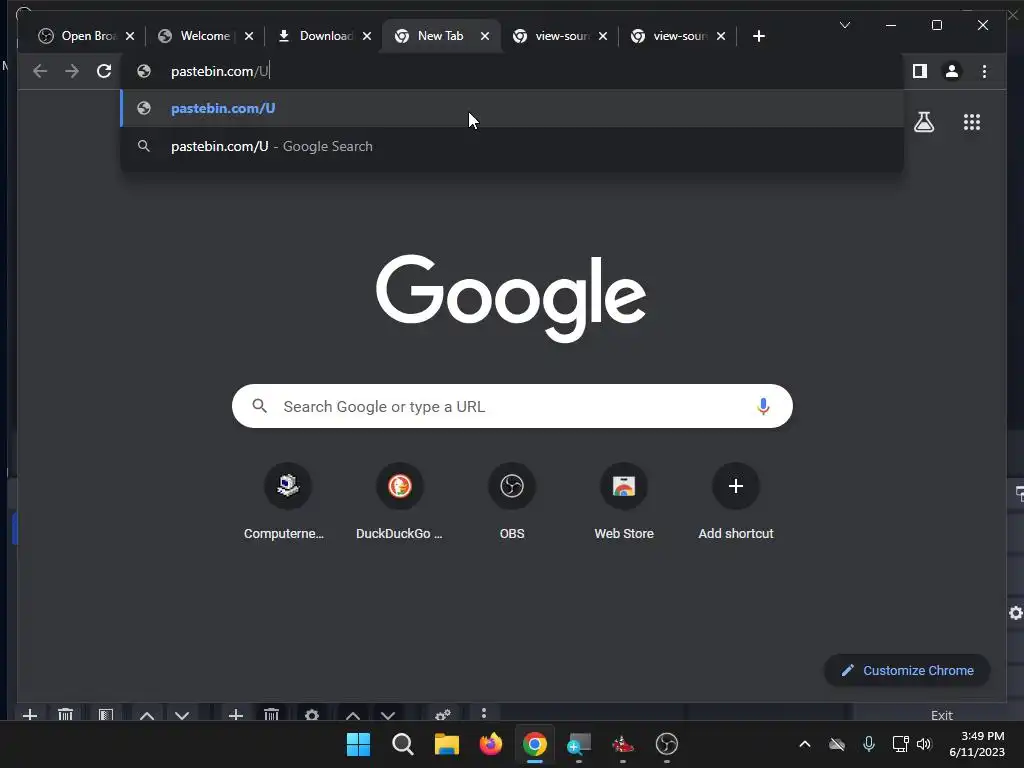
Task: Go back with the back arrow
Action: pyautogui.click(x=40, y=71)
